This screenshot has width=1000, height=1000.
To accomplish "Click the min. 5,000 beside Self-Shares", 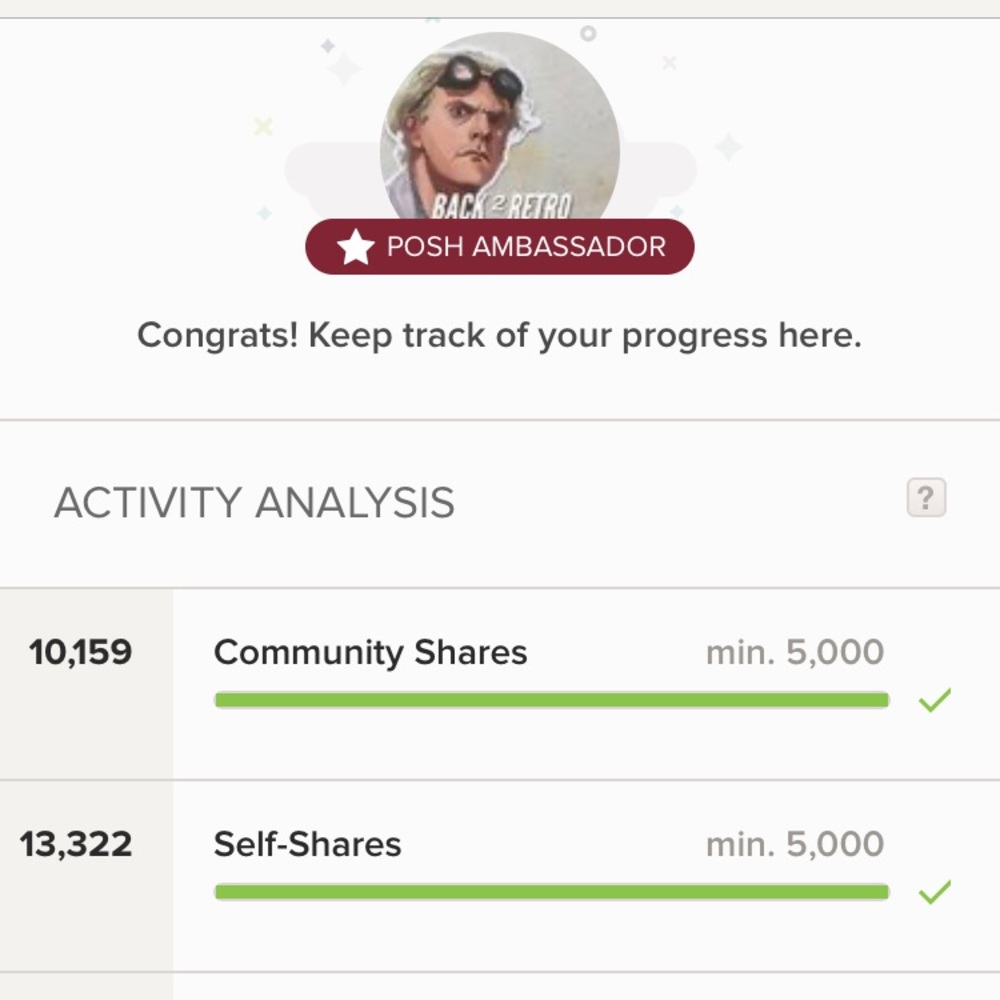I will click(x=795, y=845).
